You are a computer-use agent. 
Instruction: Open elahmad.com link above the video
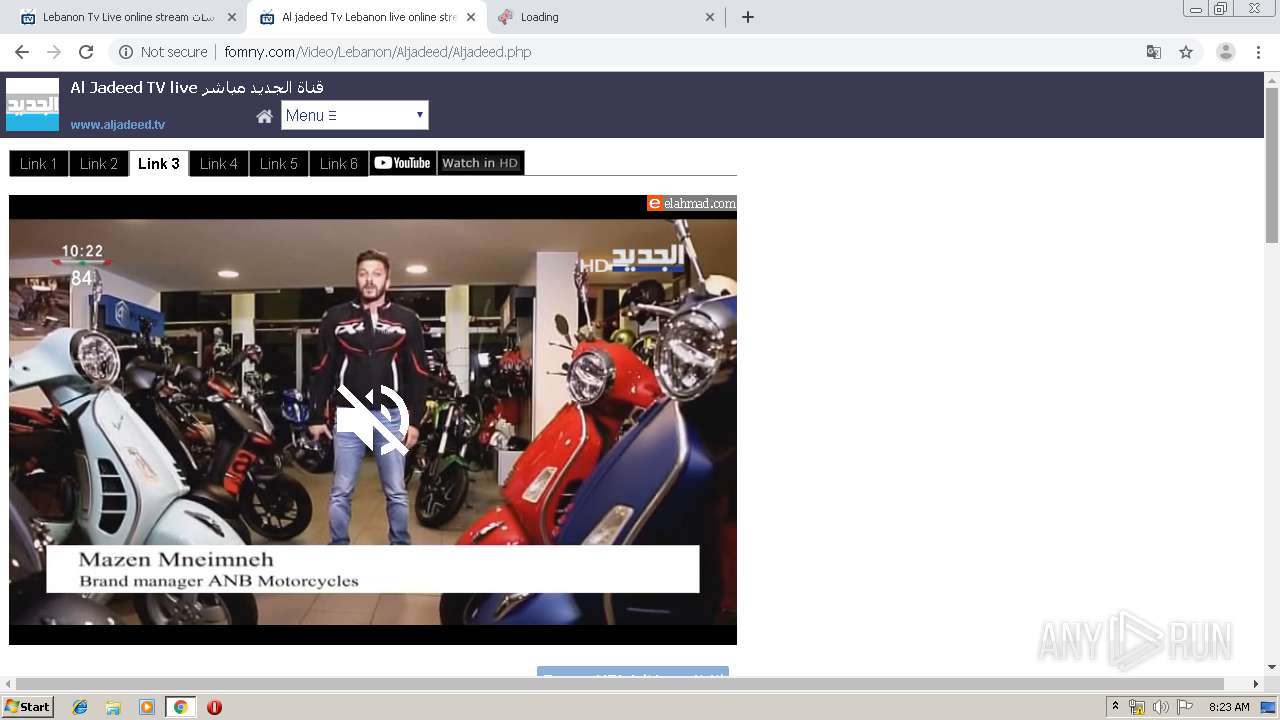(x=692, y=203)
